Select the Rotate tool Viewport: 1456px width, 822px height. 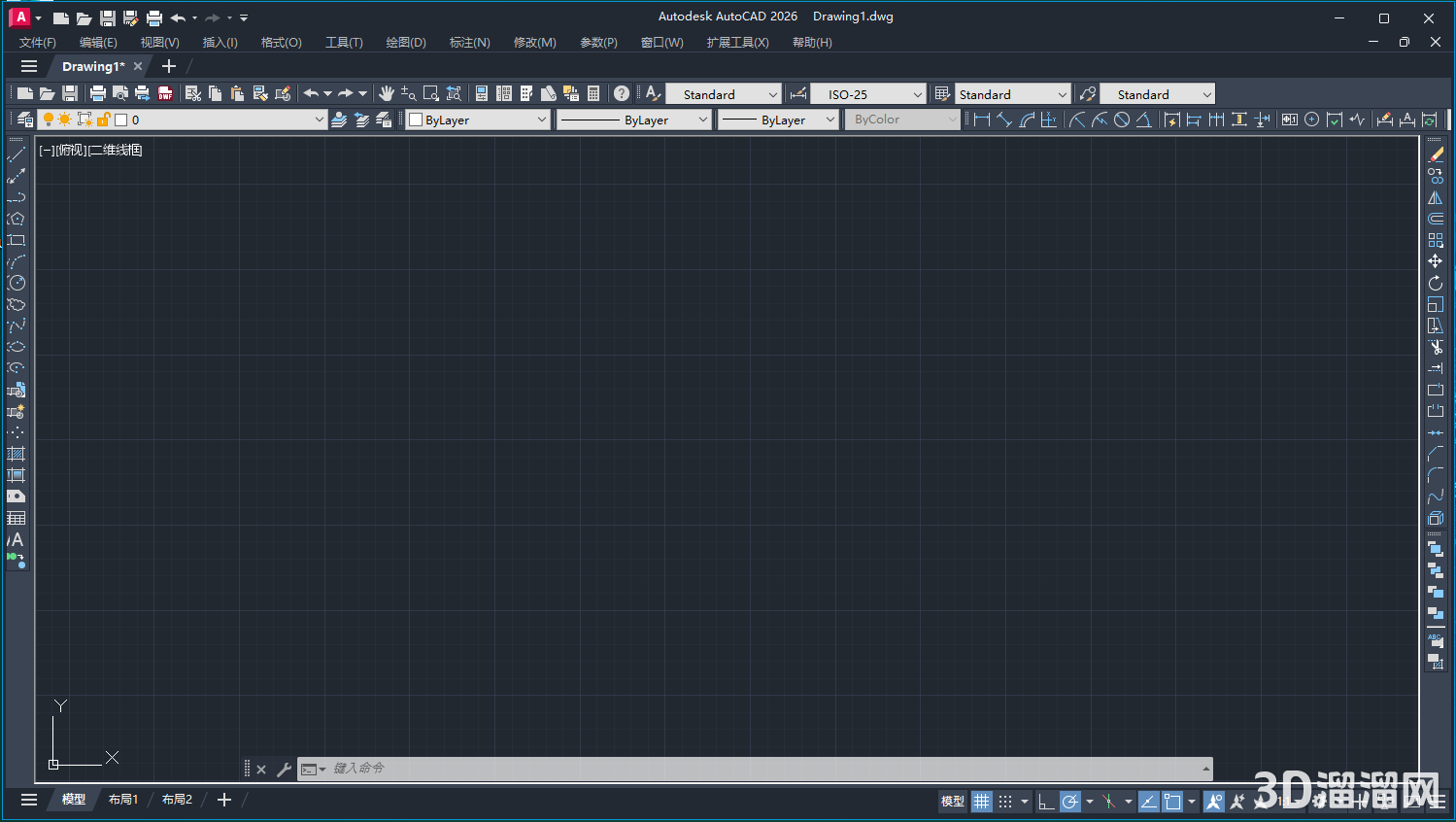point(1435,283)
